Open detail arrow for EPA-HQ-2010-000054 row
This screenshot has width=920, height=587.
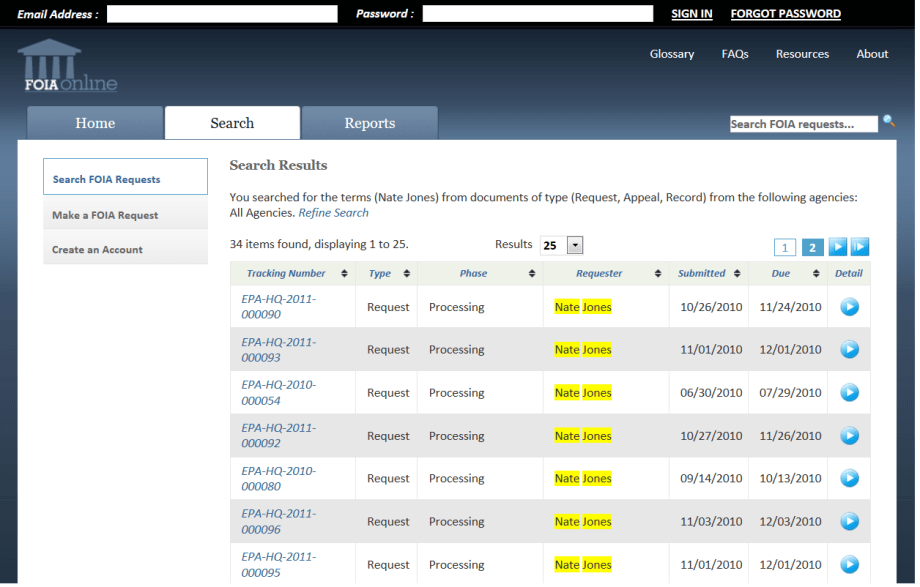849,393
